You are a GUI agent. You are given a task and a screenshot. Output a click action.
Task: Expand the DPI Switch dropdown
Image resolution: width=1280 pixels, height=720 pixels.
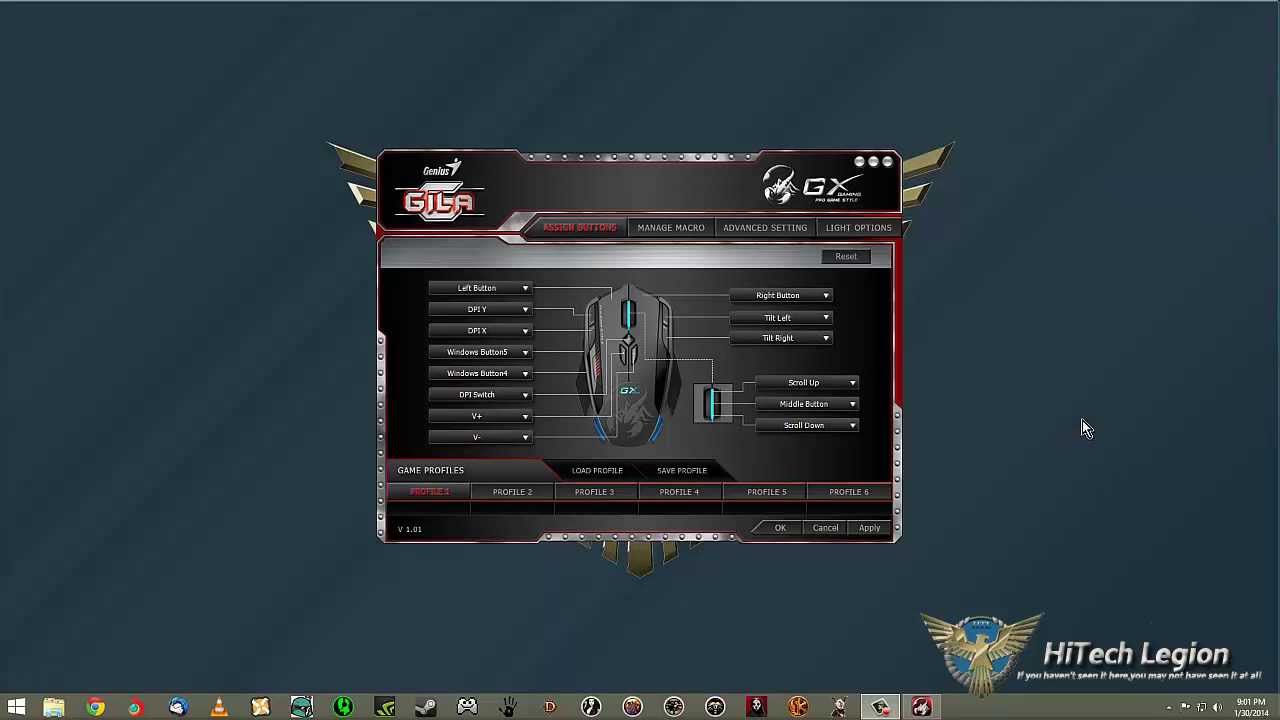(x=479, y=395)
